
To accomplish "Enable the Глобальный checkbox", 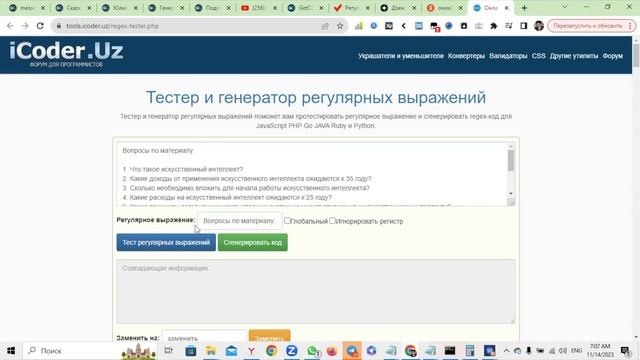I will [287, 221].
